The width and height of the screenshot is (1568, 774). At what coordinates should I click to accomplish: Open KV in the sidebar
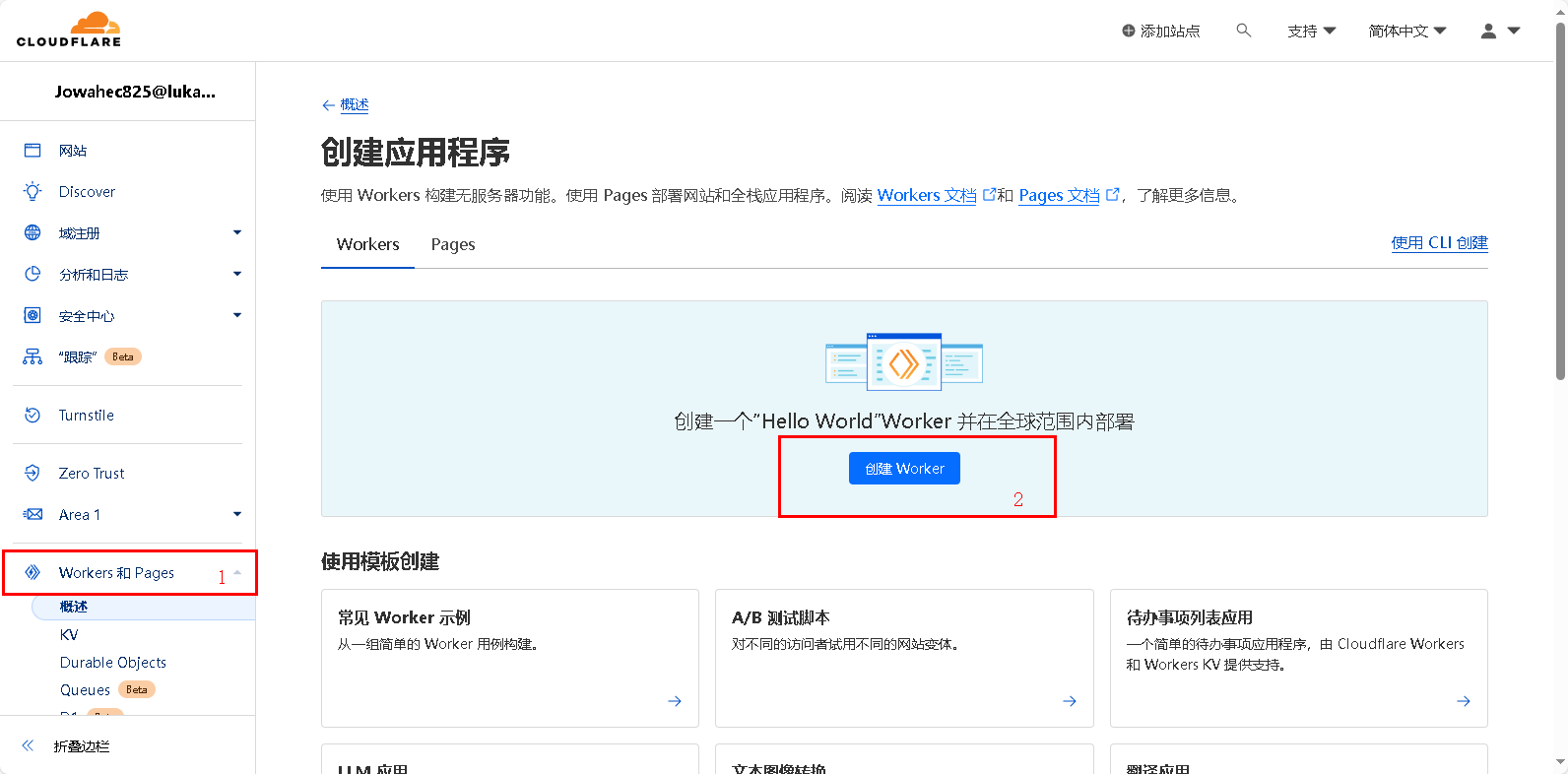(x=69, y=635)
